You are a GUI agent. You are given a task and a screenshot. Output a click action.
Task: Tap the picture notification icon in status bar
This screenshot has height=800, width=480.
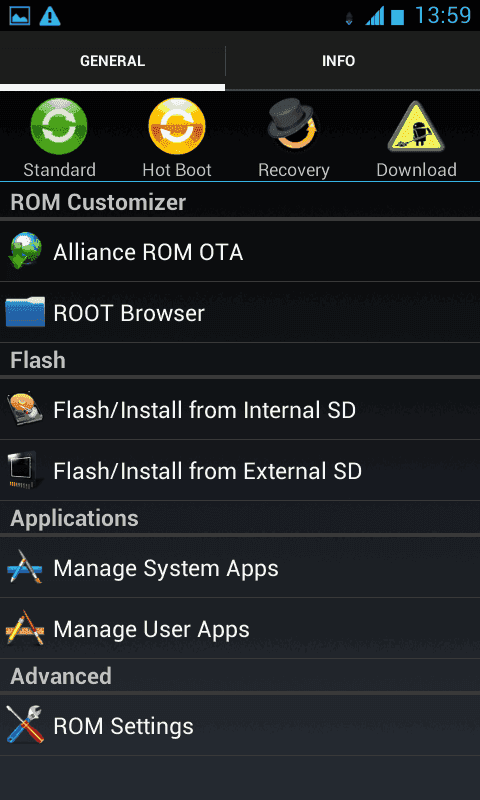[x=19, y=16]
